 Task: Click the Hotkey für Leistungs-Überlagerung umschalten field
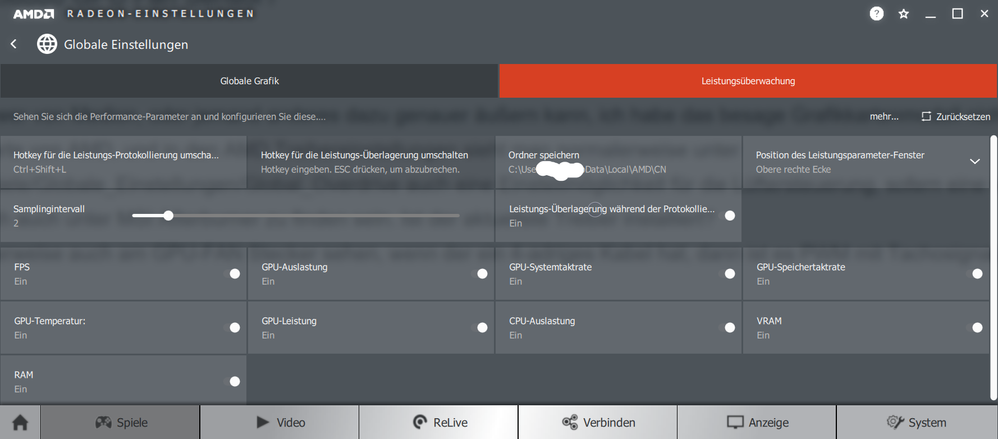point(370,162)
